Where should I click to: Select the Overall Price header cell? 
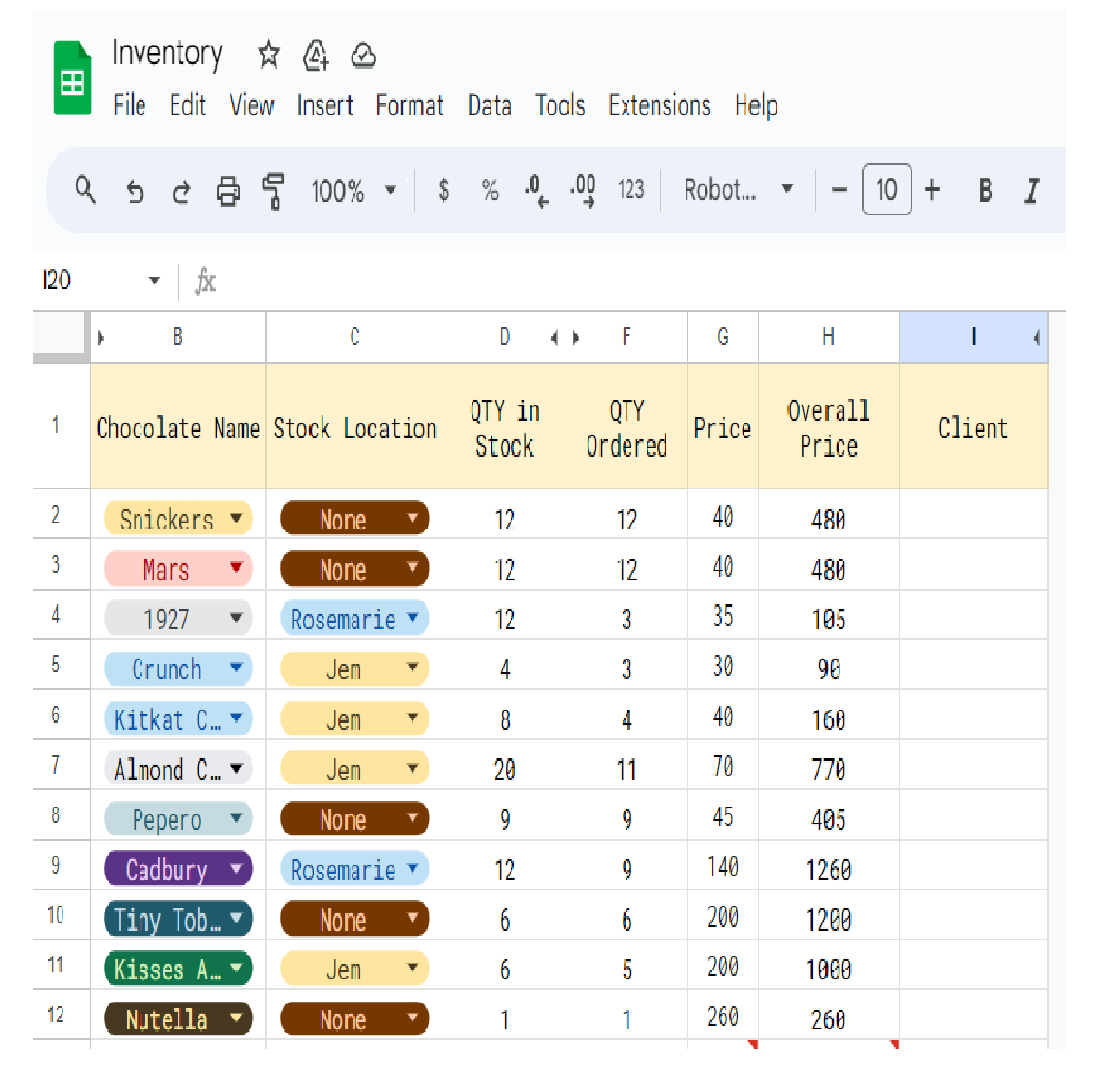[828, 426]
